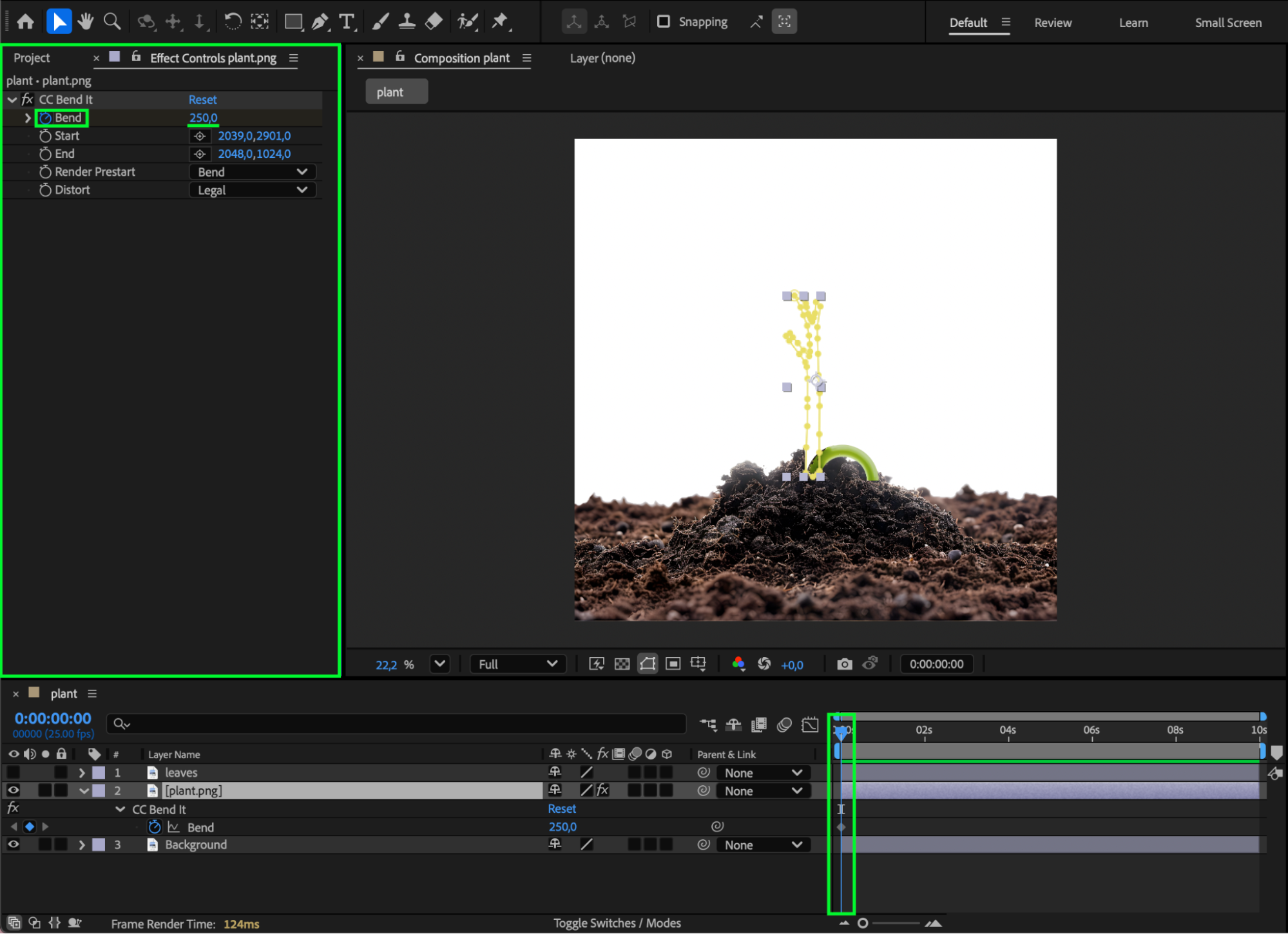Select the Pen tool
This screenshot has height=934, width=1288.
[x=320, y=22]
